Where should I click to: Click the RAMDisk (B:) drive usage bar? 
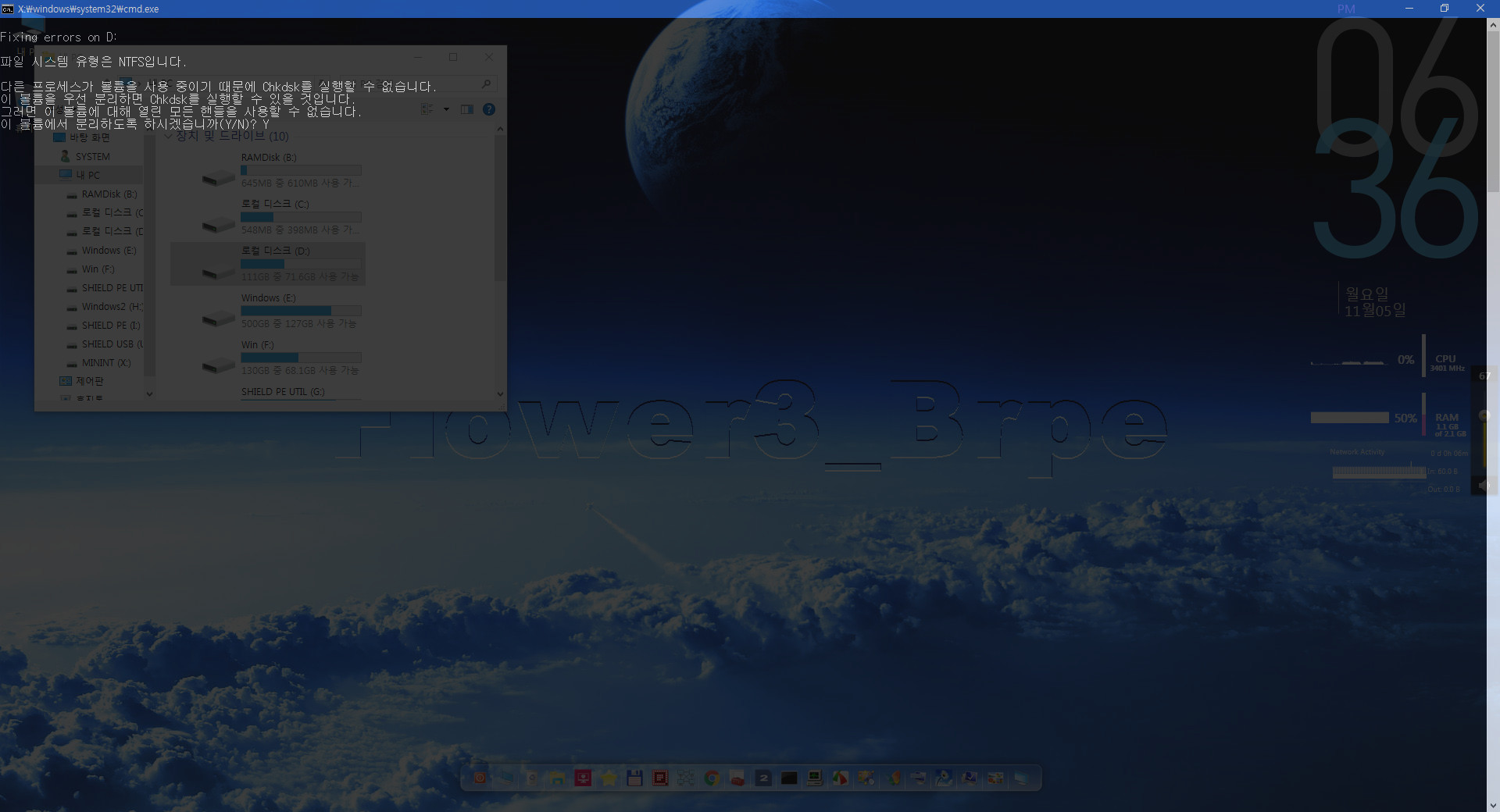coord(301,170)
